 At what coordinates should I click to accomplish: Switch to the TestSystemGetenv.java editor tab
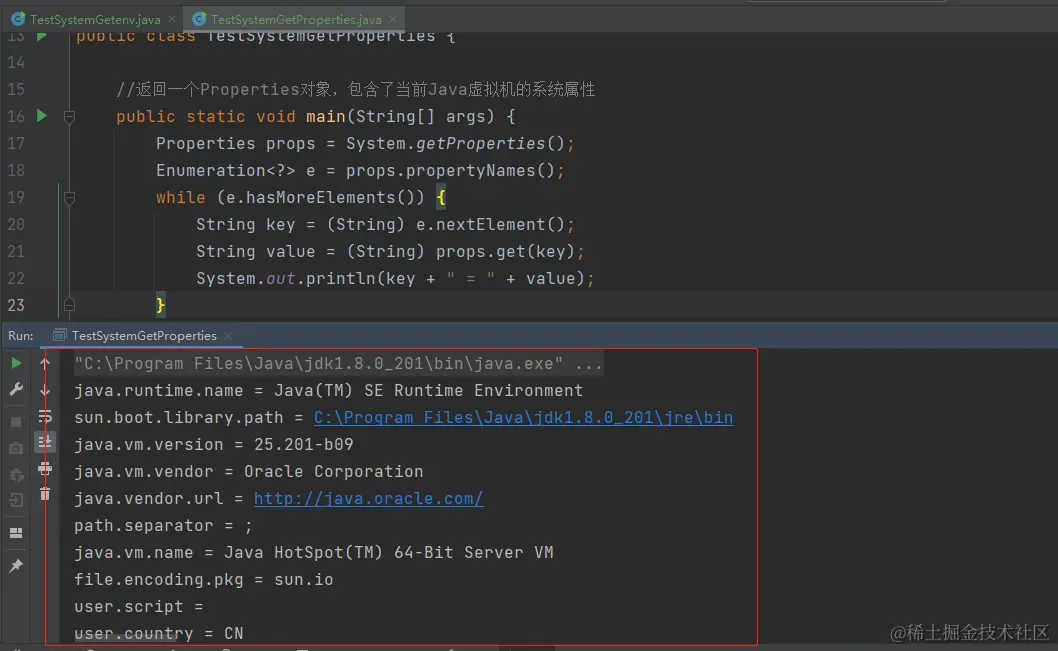click(95, 20)
